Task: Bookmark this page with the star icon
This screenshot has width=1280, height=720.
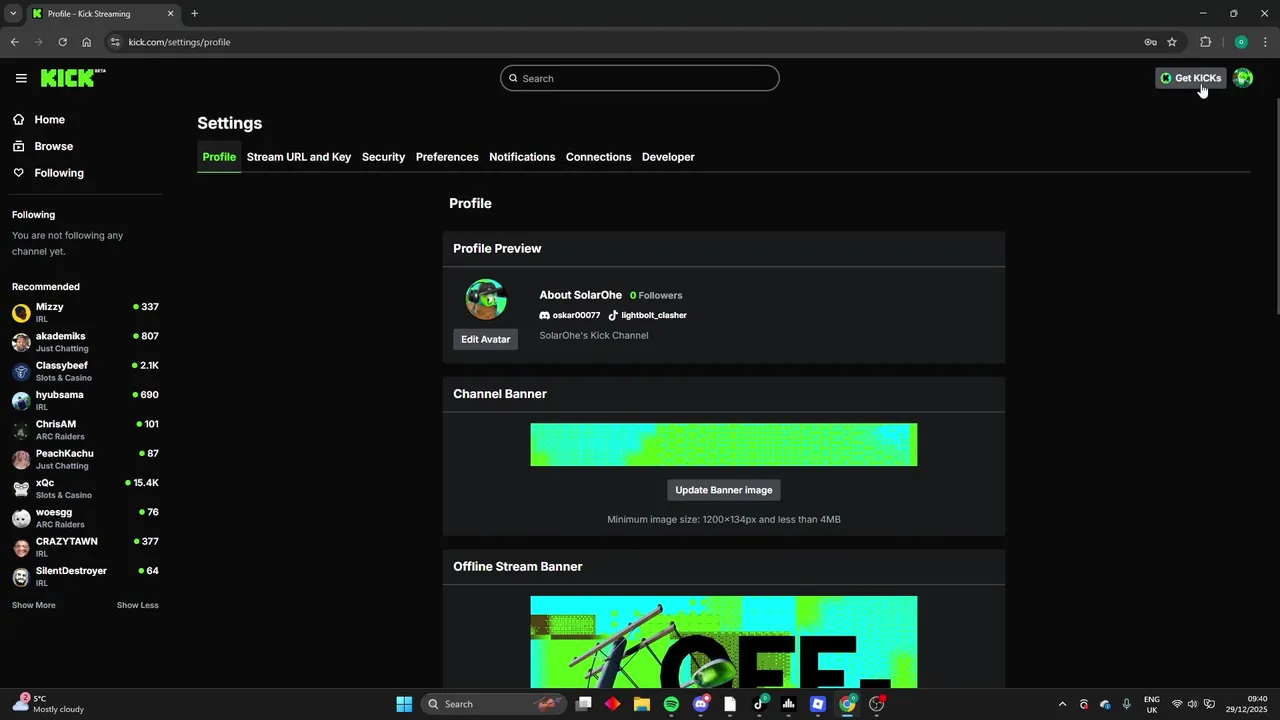Action: pos(1172,42)
